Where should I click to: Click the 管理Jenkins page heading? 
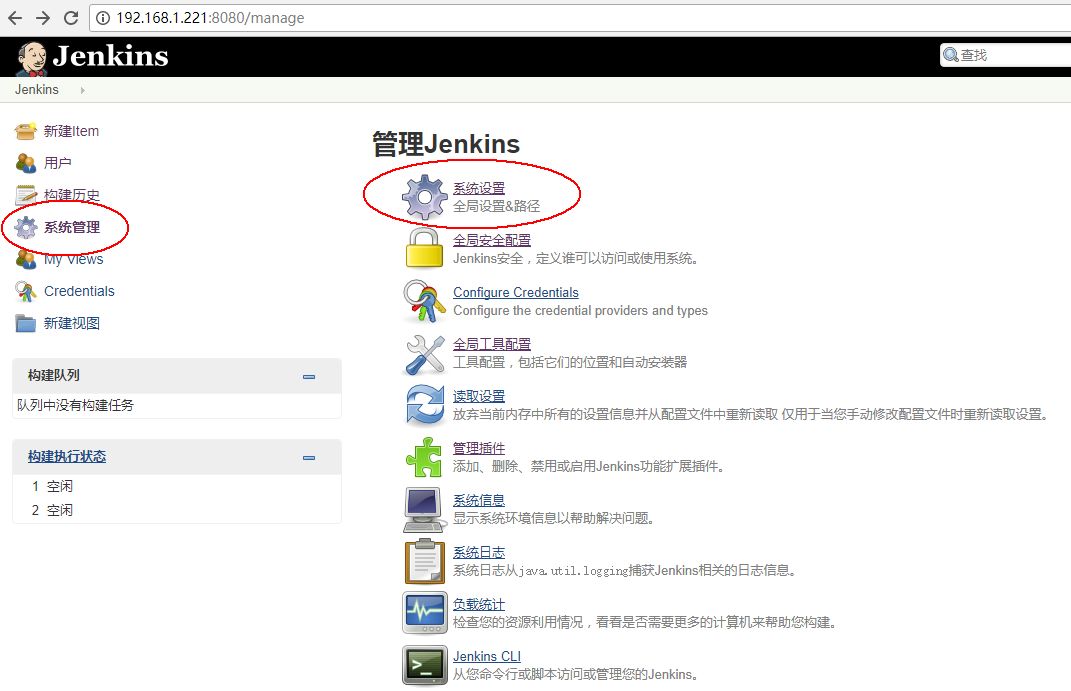coord(446,144)
